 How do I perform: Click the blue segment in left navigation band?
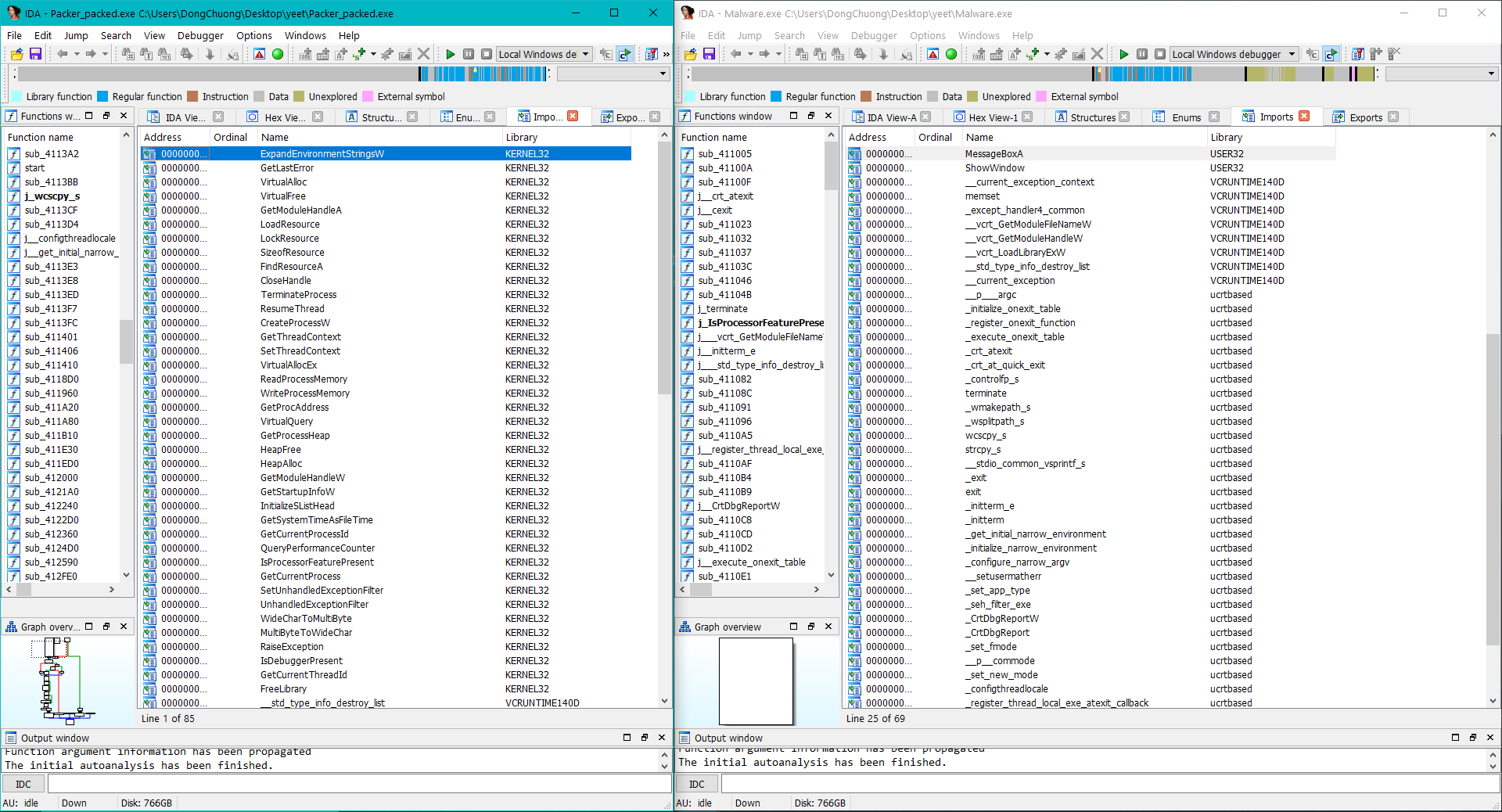(450, 74)
